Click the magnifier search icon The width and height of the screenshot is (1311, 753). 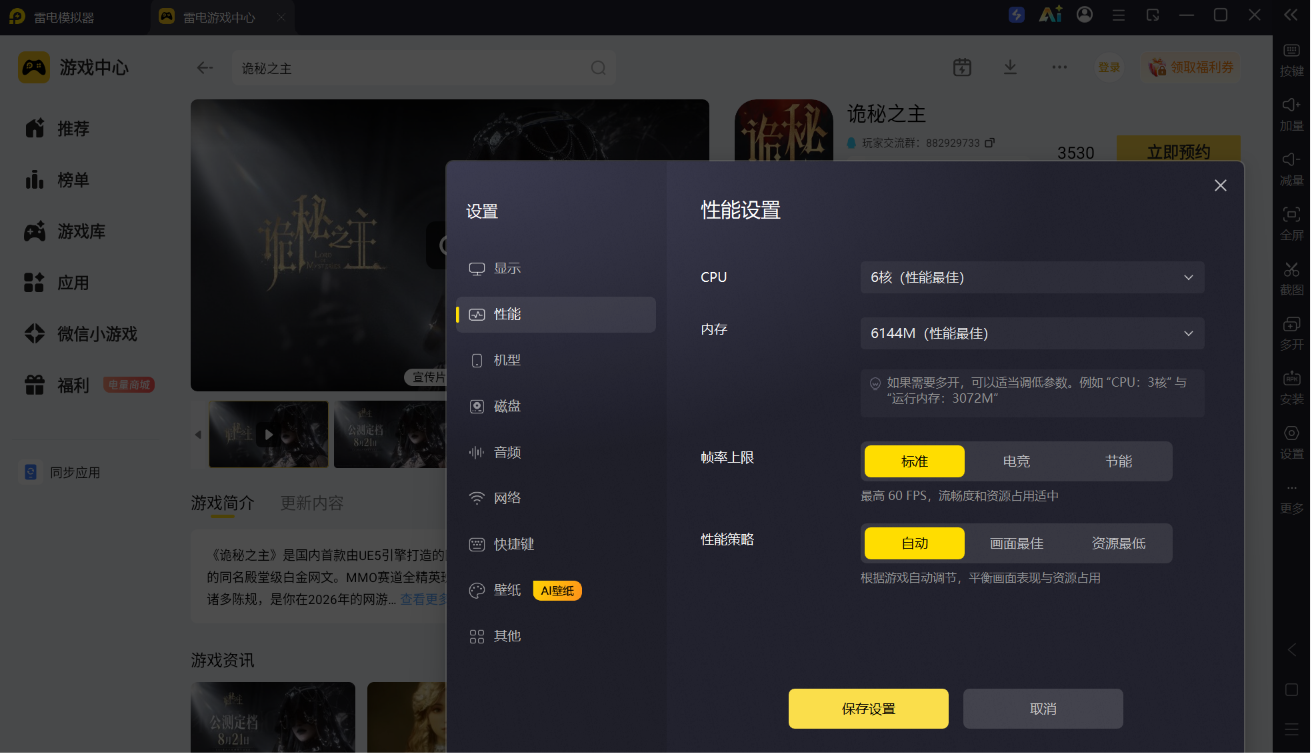(x=598, y=68)
